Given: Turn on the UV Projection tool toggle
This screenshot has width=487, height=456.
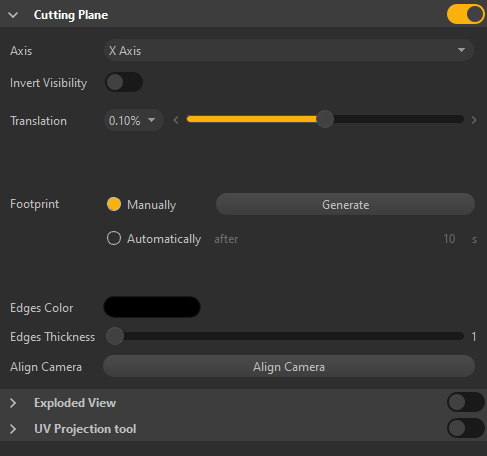Looking at the screenshot, I should pos(465,428).
